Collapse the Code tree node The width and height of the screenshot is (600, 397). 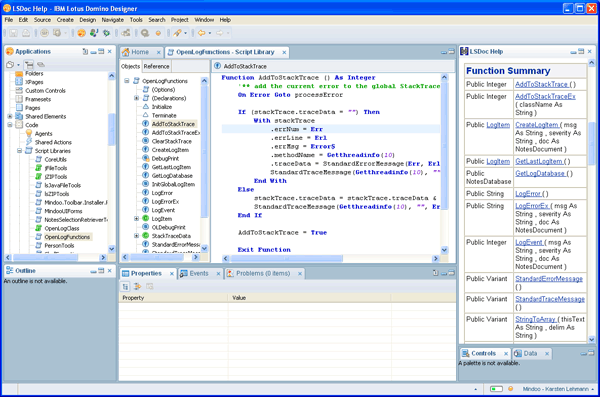tap(10, 125)
